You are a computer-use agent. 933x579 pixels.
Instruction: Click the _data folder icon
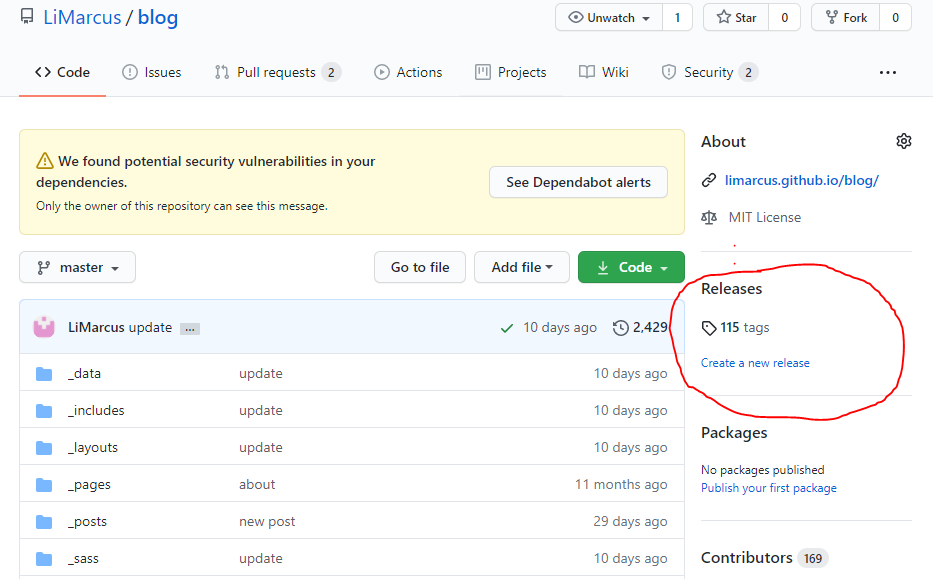point(44,374)
